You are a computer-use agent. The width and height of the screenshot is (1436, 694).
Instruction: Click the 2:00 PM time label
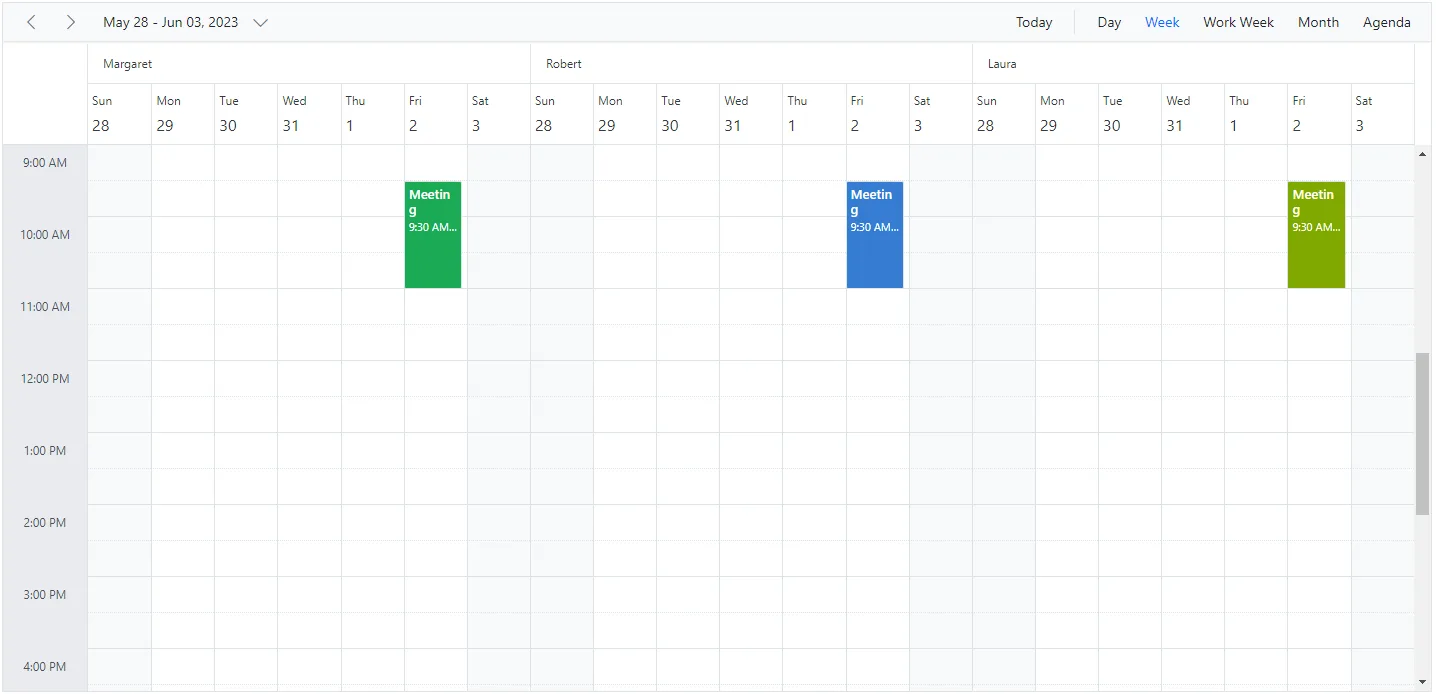click(44, 523)
